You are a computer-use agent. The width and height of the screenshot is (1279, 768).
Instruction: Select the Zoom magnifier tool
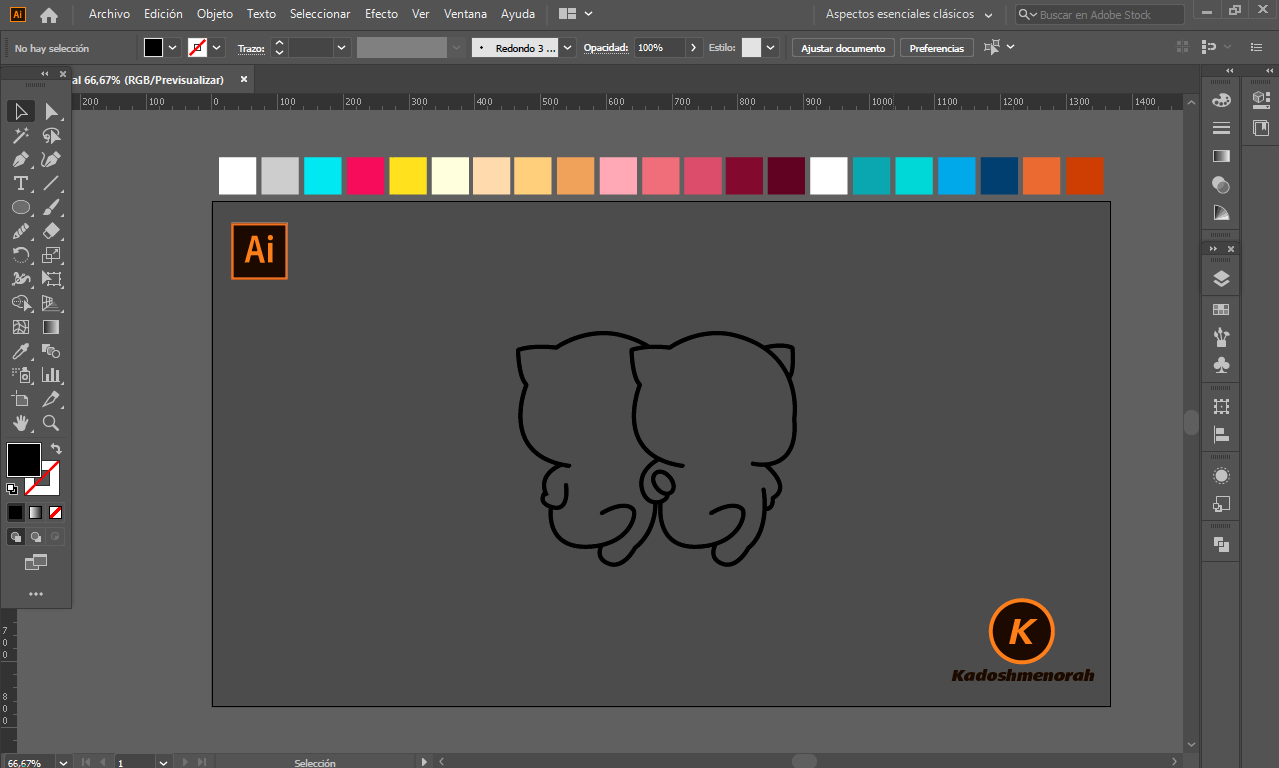pyautogui.click(x=51, y=423)
